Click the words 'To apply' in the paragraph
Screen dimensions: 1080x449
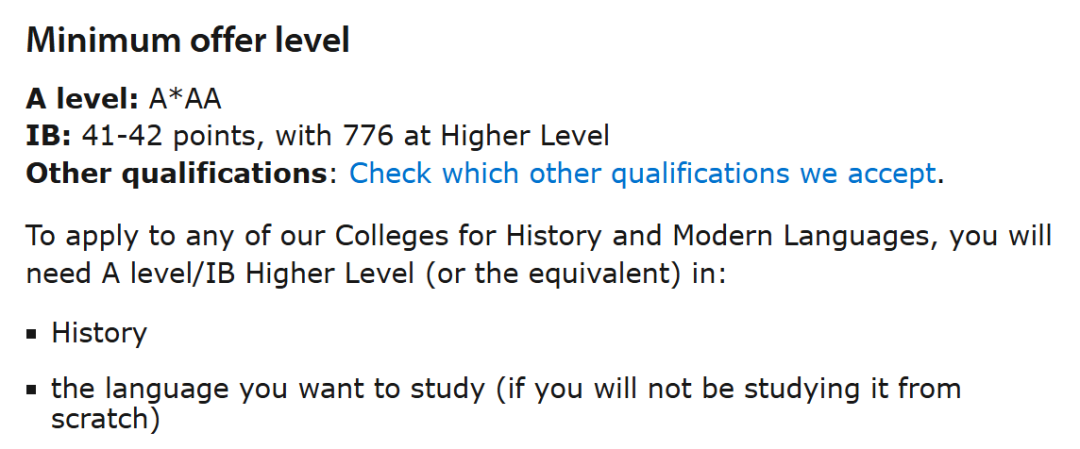(69, 237)
